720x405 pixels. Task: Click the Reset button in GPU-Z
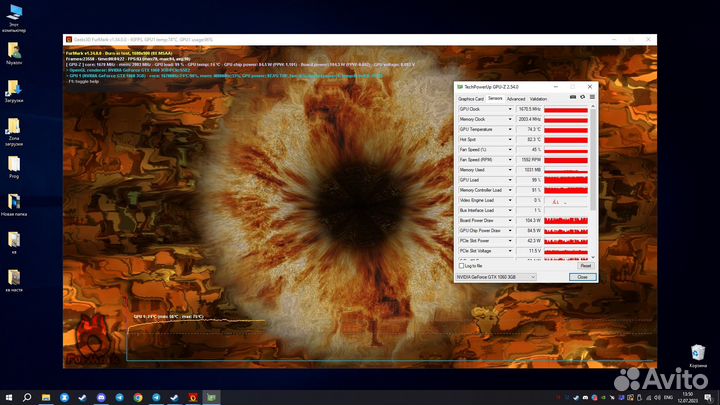click(x=585, y=266)
